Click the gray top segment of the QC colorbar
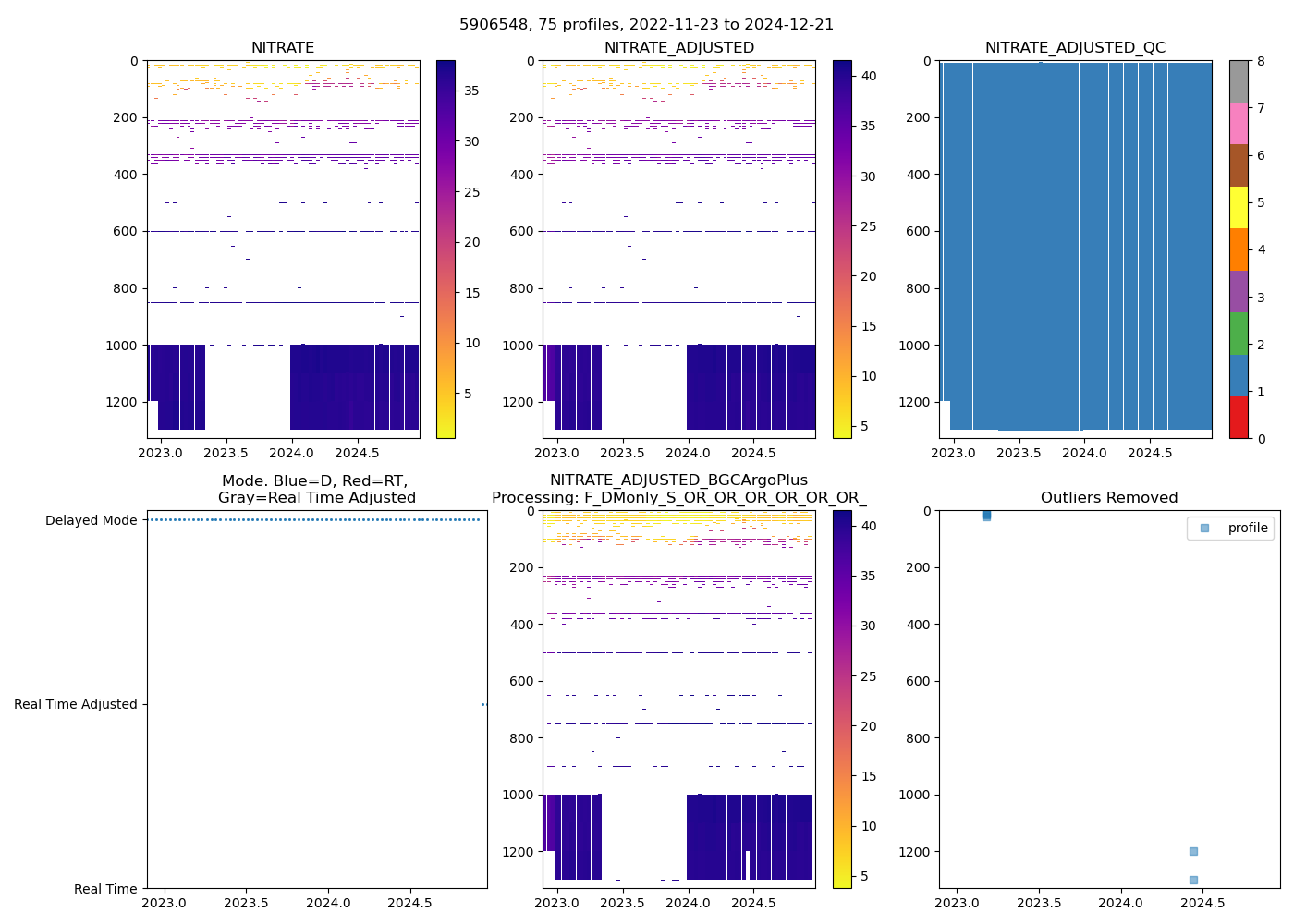The image size is (1294, 924). [x=1239, y=81]
